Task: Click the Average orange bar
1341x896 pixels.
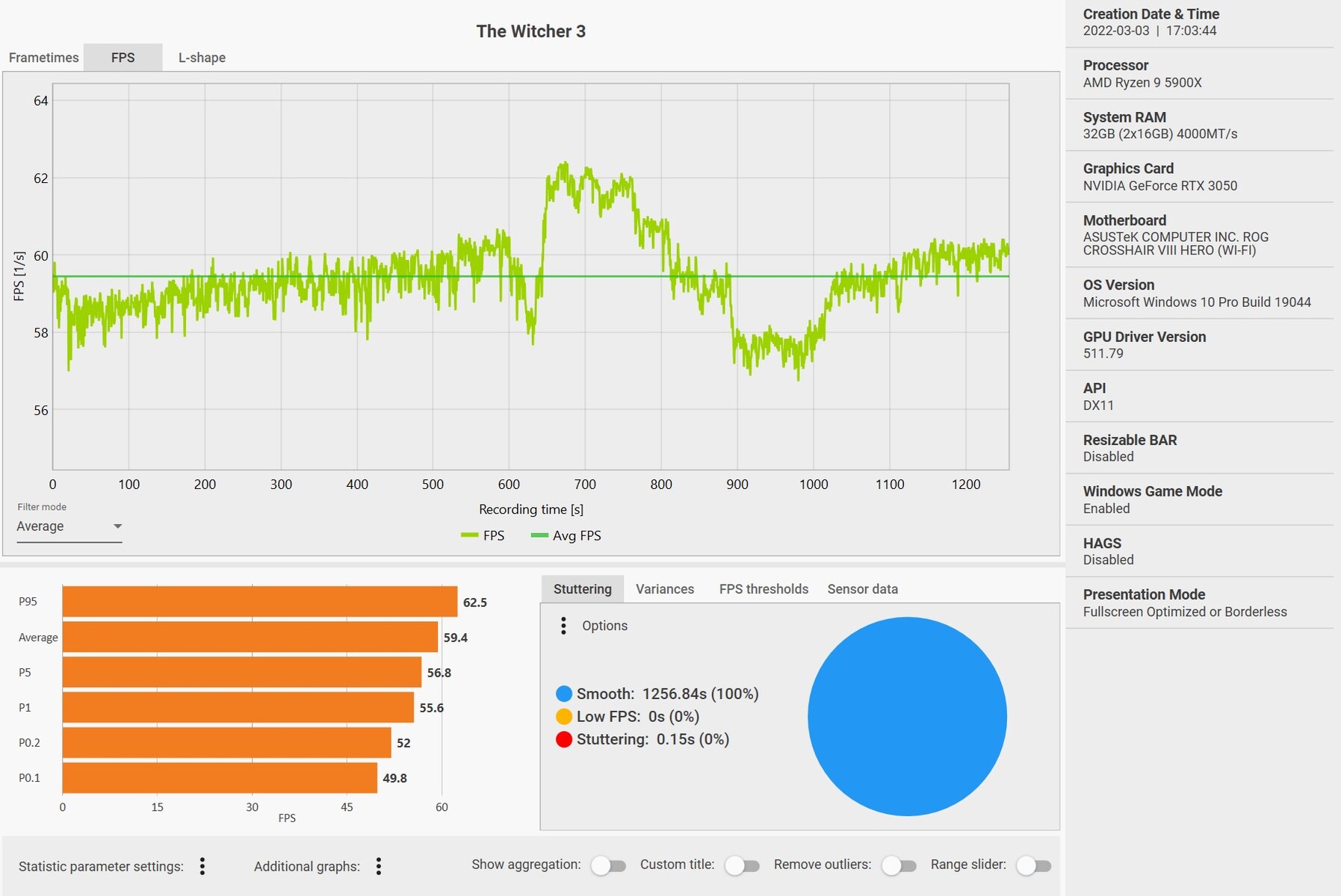Action: coord(250,637)
